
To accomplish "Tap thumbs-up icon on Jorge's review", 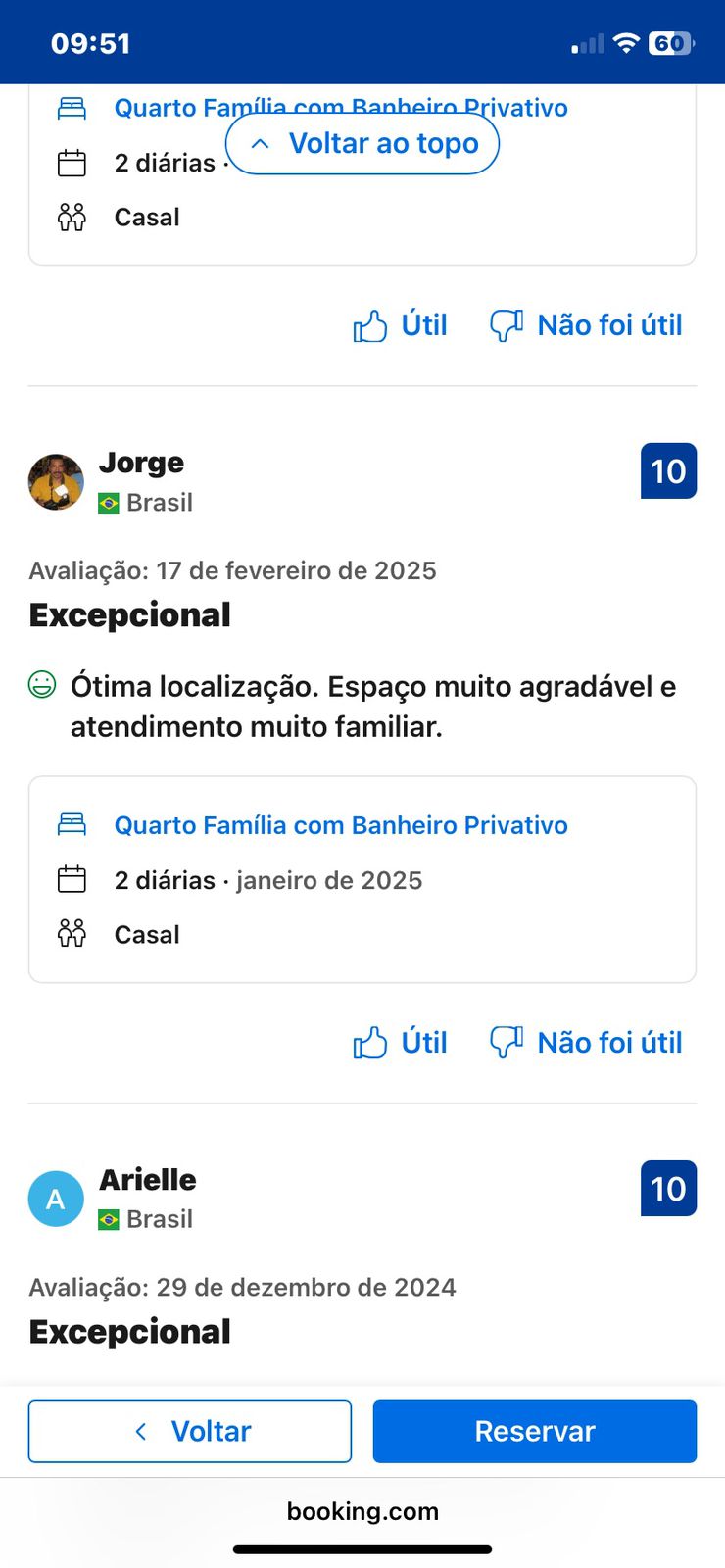I will coord(370,1043).
